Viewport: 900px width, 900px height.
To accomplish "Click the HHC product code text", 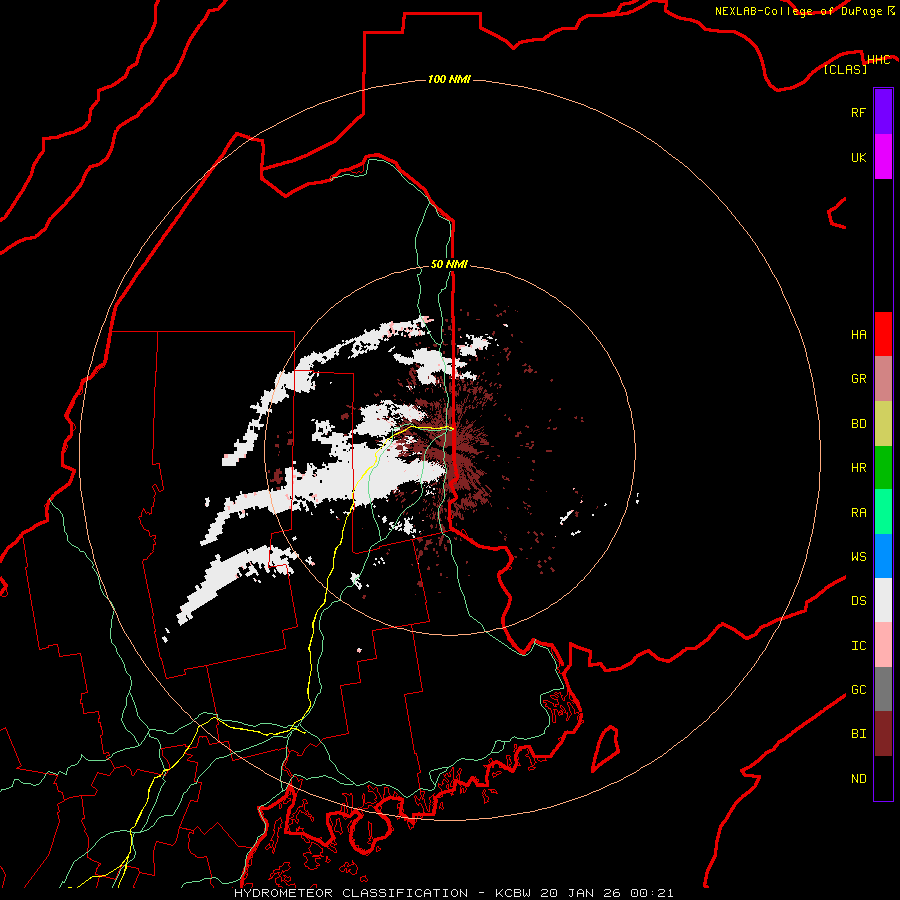I will (878, 60).
